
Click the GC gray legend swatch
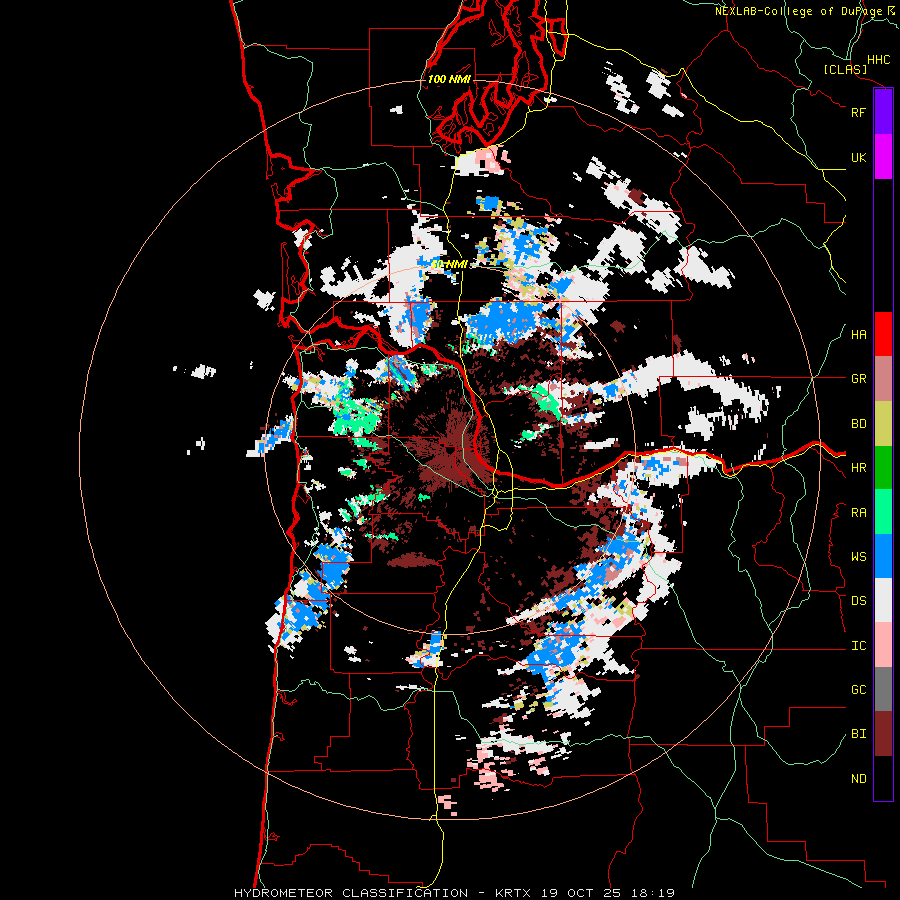pos(883,689)
